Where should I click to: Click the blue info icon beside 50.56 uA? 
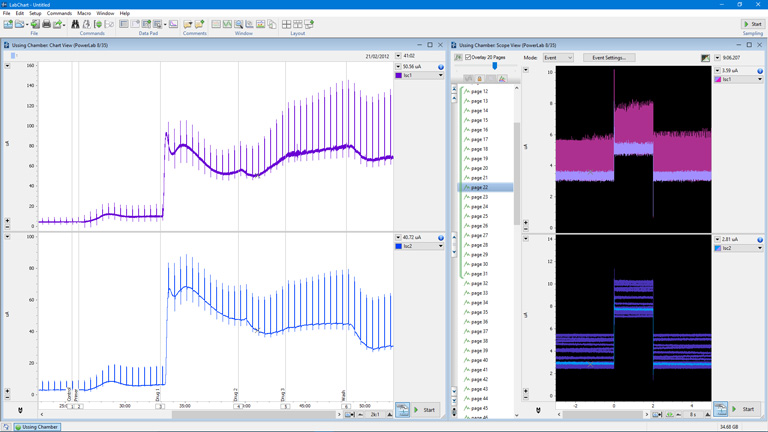[441, 67]
